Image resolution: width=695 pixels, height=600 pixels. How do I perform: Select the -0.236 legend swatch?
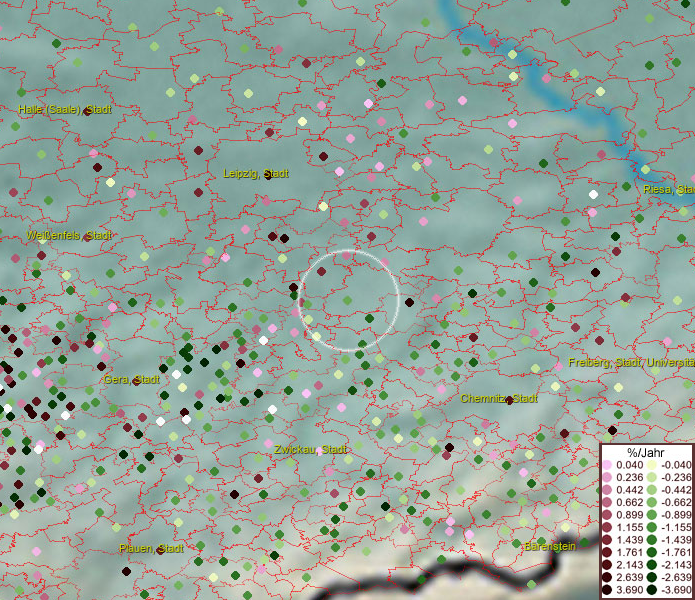pyautogui.click(x=652, y=477)
